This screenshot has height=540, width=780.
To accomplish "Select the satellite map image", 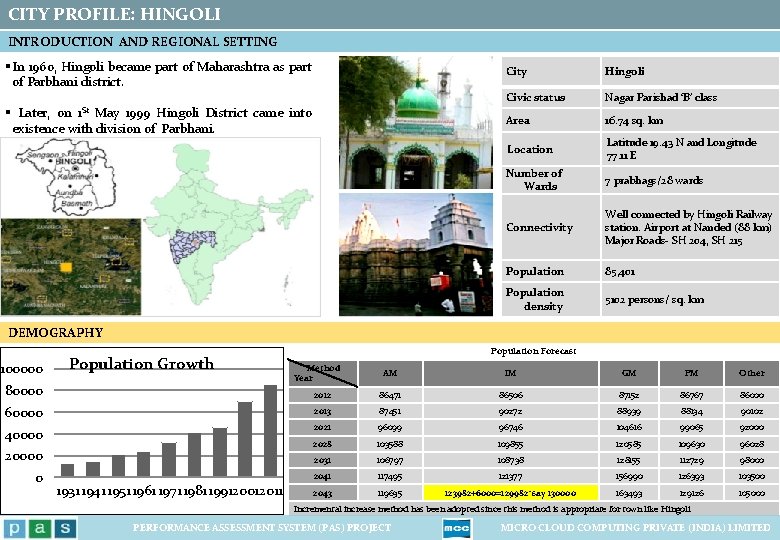I will click(x=71, y=267).
